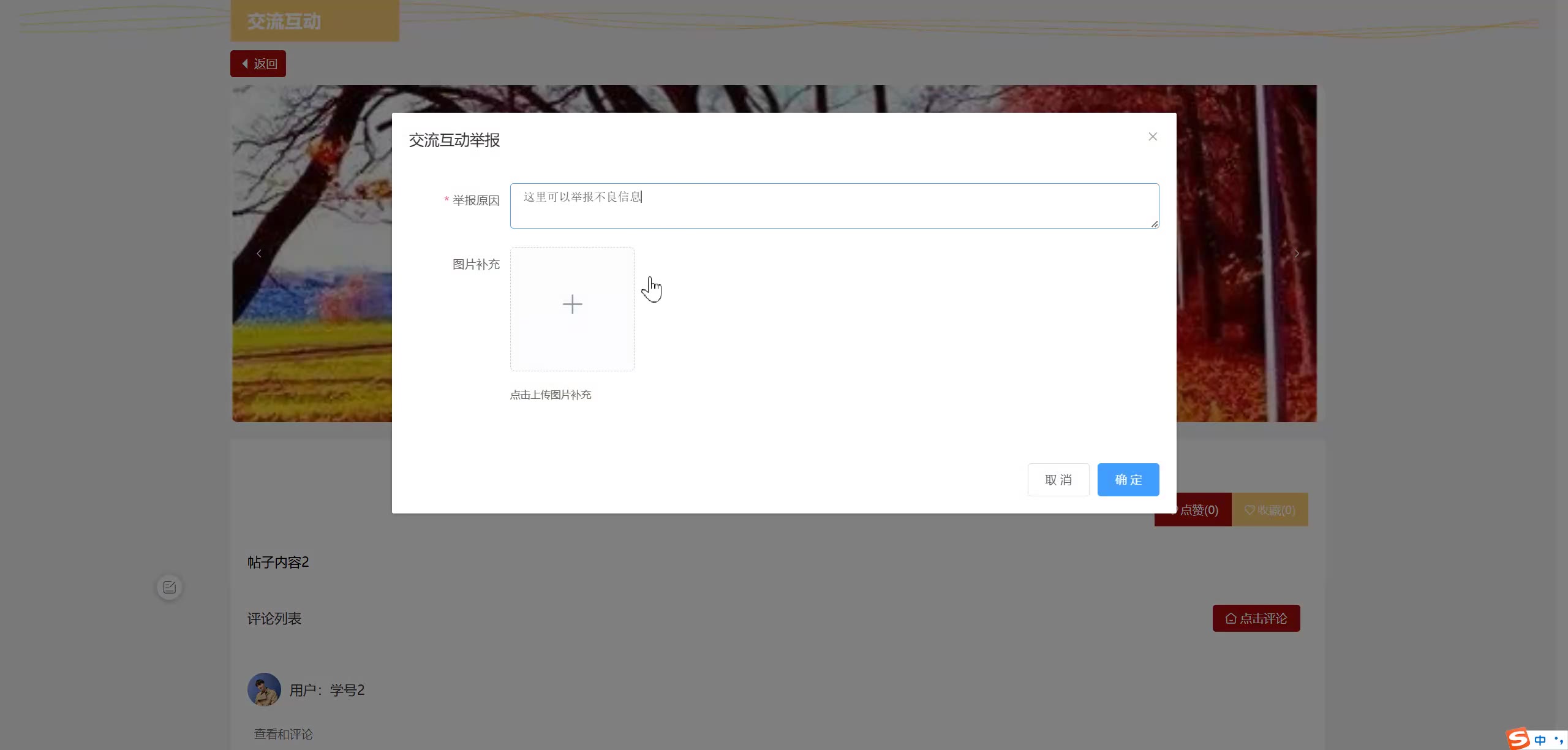Image resolution: width=1568 pixels, height=750 pixels.
Task: Toggle Chinese 中 input mode indicator
Action: 1540,740
